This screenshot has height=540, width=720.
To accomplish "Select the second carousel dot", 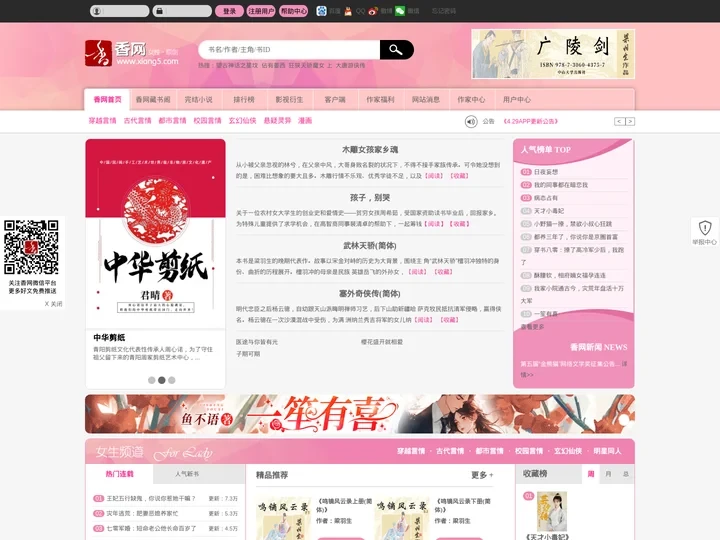I will pos(162,380).
